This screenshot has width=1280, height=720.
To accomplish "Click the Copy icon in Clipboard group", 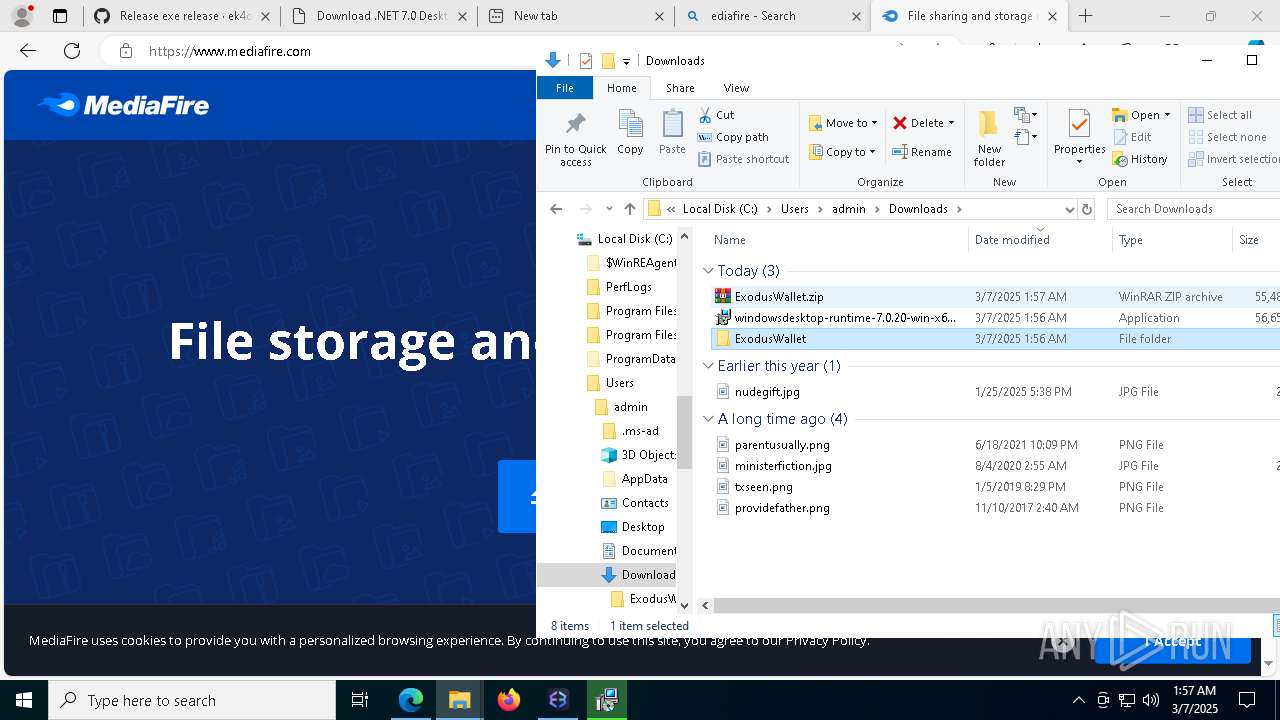I will click(630, 133).
